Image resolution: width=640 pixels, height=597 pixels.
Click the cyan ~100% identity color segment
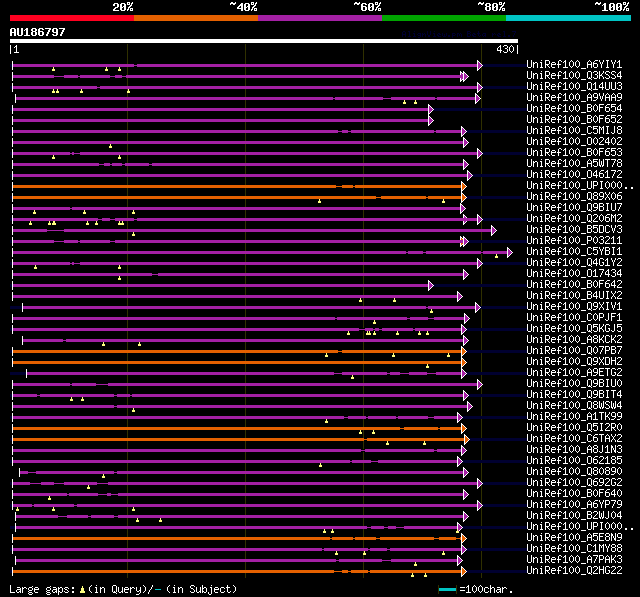point(569,18)
